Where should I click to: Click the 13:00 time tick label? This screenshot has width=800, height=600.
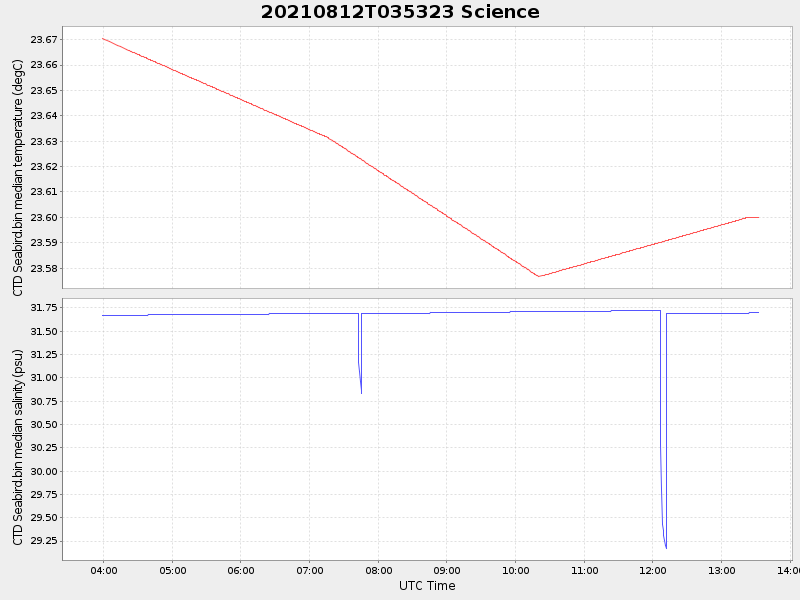click(721, 570)
